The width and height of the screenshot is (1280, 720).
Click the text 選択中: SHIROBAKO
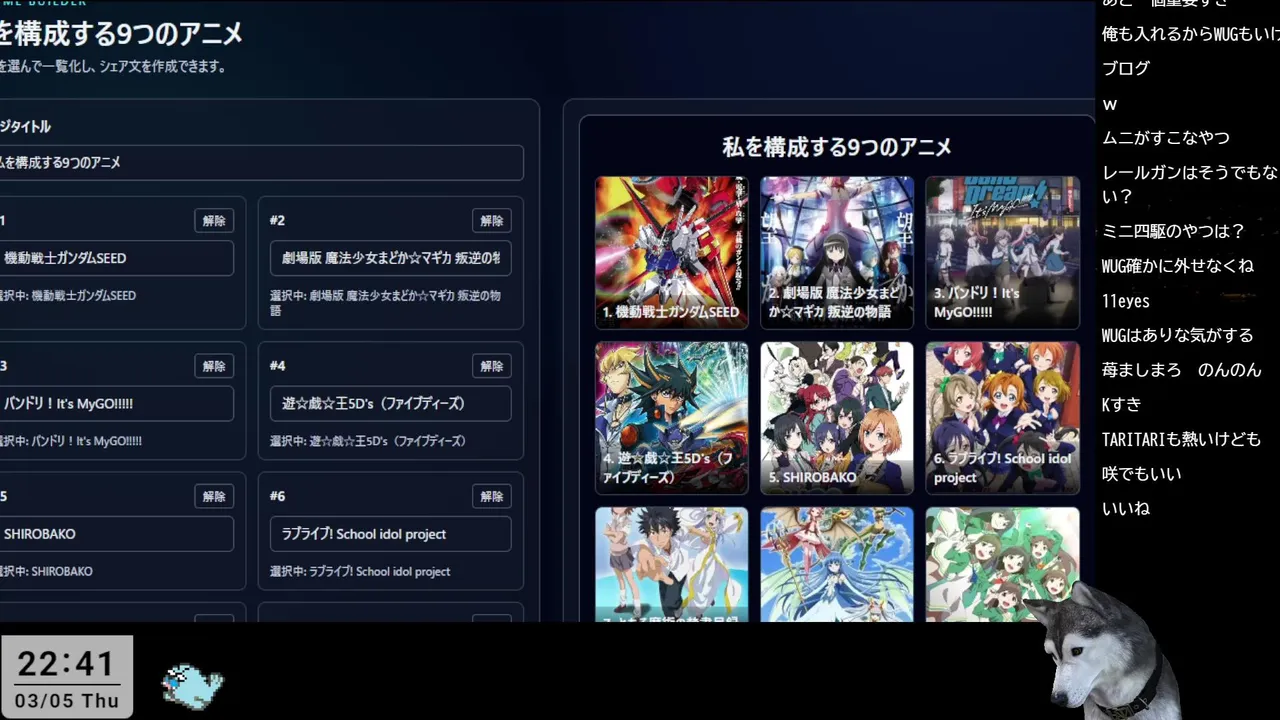(x=46, y=572)
